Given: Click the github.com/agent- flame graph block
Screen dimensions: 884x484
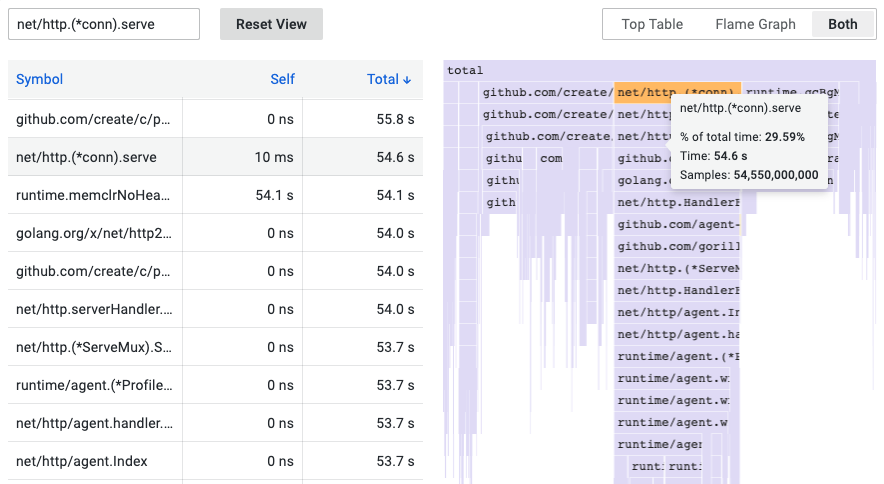Looking at the screenshot, I should click(677, 225).
